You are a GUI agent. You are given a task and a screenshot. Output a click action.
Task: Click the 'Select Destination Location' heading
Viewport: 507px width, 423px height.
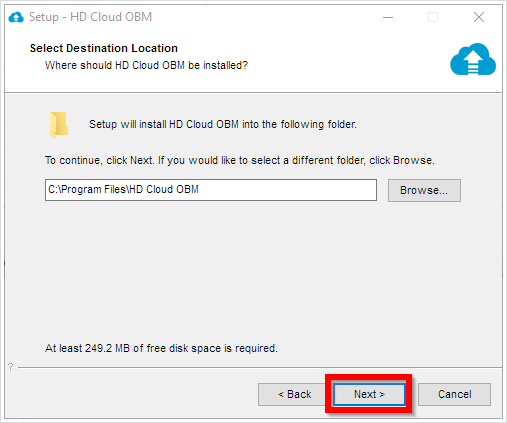pyautogui.click(x=104, y=48)
